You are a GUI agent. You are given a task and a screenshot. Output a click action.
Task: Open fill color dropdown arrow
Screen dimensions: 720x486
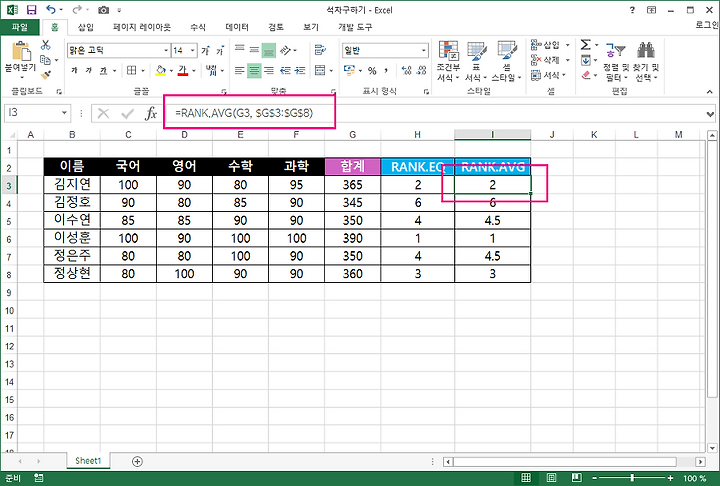171,71
